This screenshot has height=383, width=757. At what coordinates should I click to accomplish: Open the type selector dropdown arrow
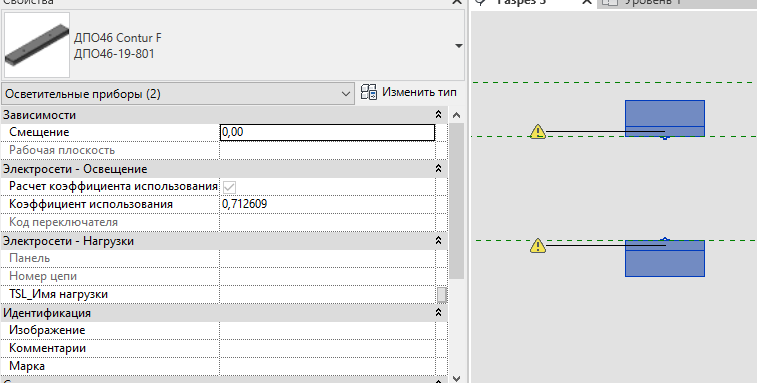point(458,46)
